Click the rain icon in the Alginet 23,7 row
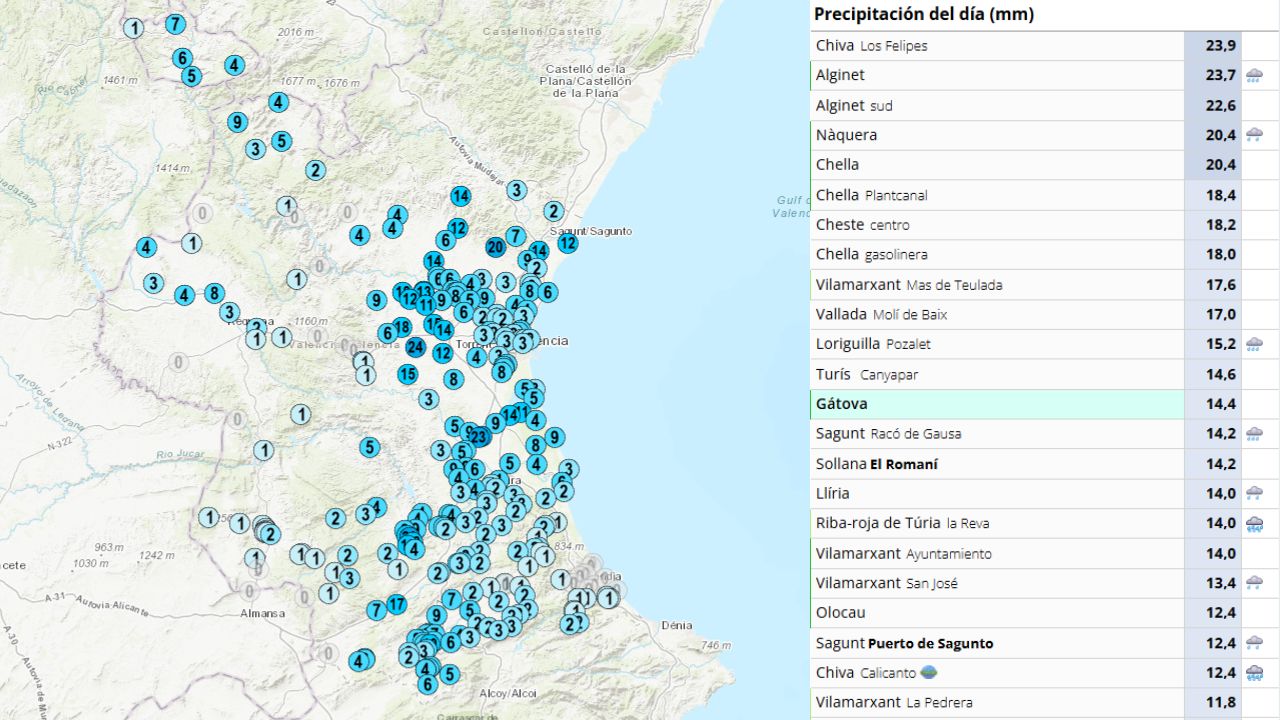 point(1254,75)
